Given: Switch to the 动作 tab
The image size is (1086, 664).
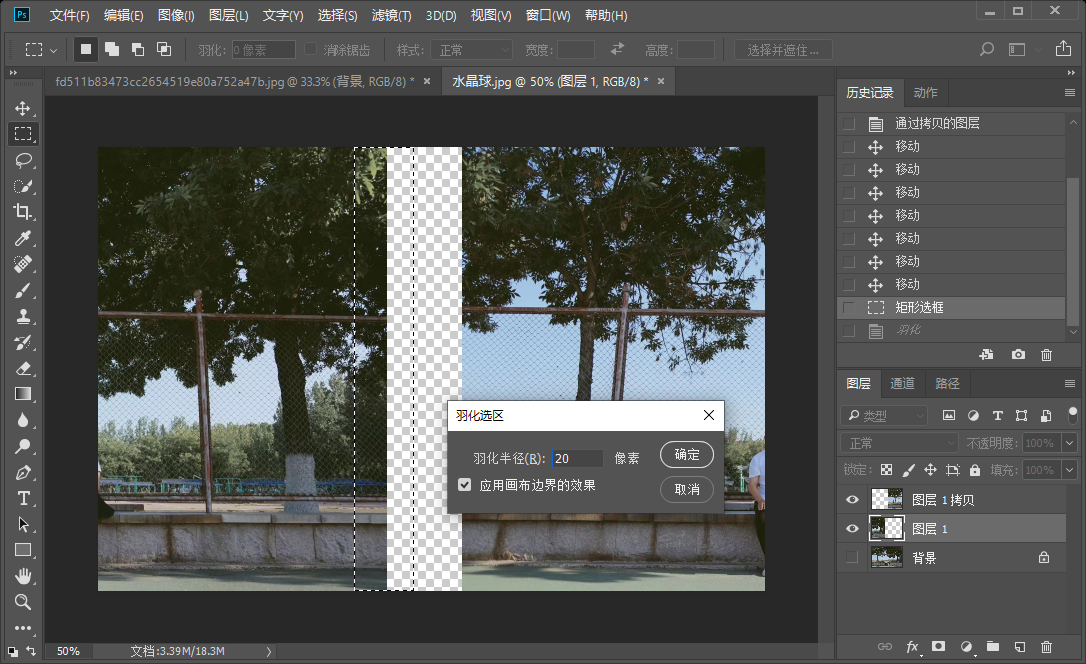Looking at the screenshot, I should 925,93.
